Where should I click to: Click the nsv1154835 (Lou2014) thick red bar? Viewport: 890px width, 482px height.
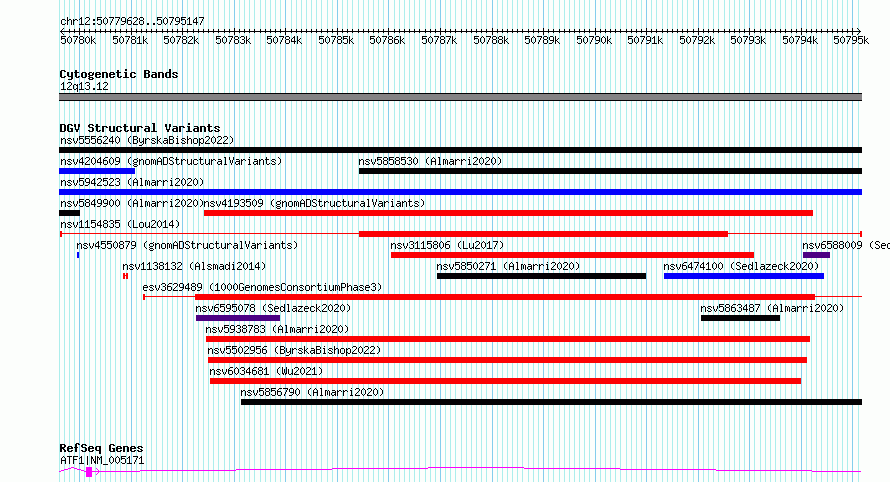click(x=543, y=234)
